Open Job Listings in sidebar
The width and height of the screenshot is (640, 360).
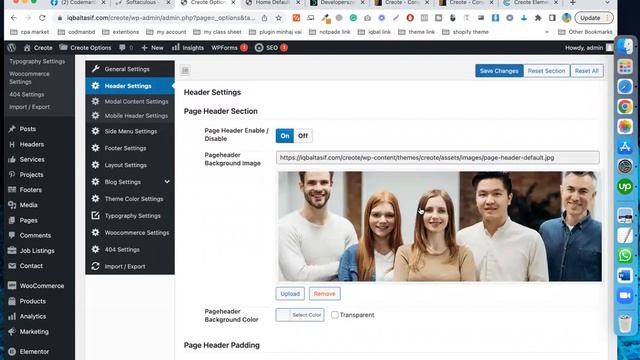(37, 251)
